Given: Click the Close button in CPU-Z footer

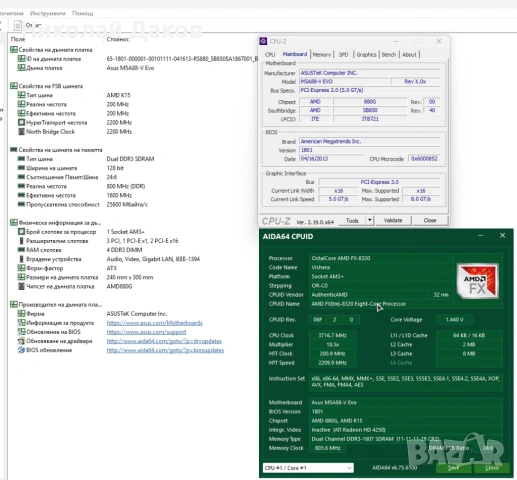Looking at the screenshot, I should tap(430, 220).
